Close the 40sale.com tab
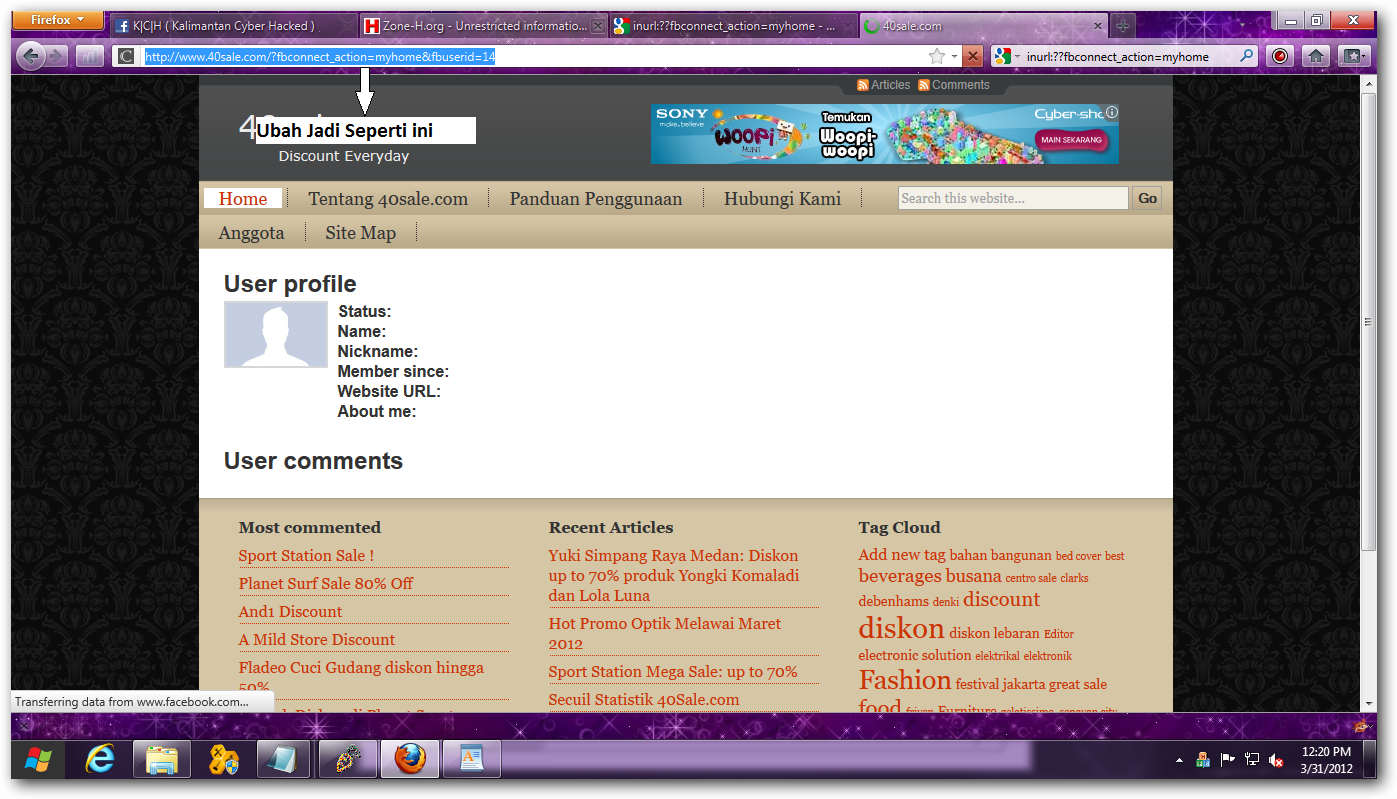This screenshot has height=799, width=1397. pos(1097,26)
